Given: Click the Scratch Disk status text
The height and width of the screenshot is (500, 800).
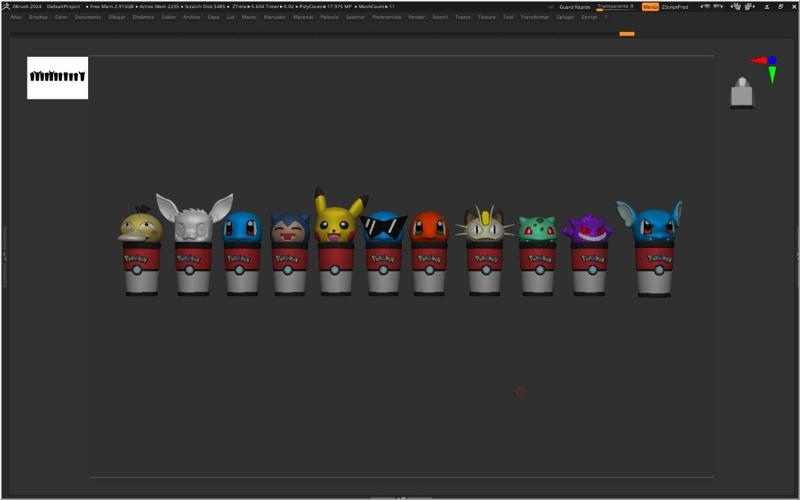Looking at the screenshot, I should (205, 7).
